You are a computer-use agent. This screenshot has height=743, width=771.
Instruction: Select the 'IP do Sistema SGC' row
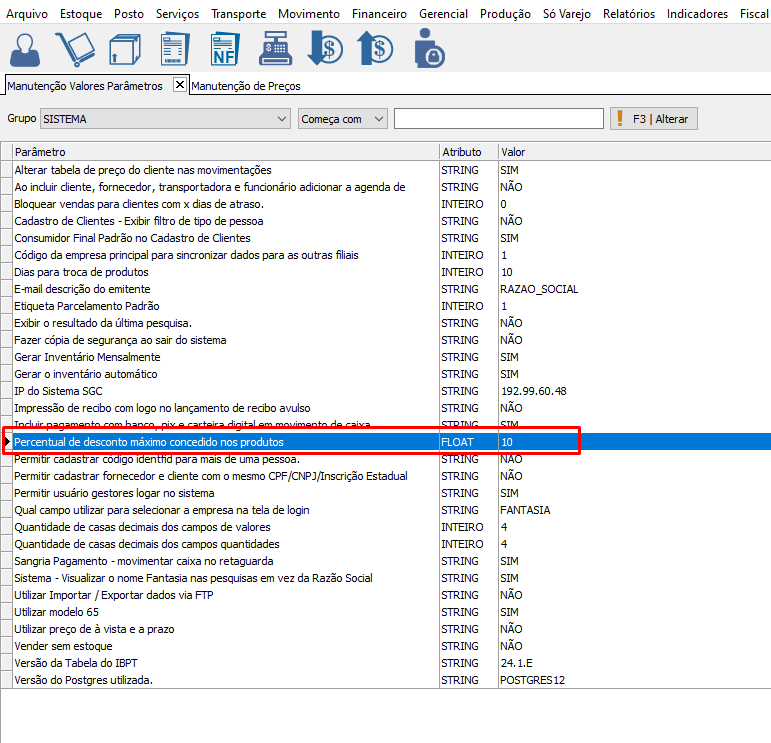pos(225,391)
